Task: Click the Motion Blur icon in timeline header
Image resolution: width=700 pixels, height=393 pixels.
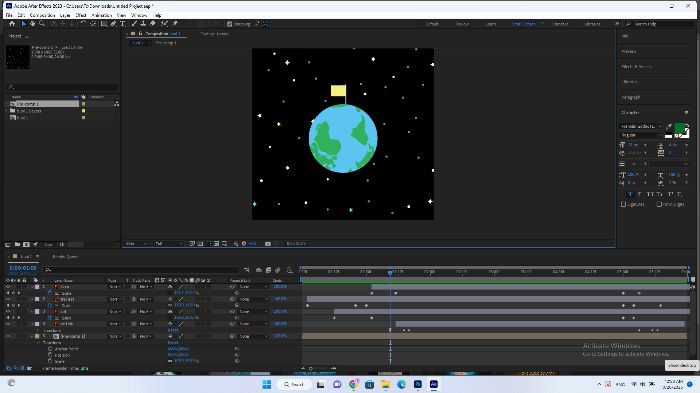Action: pos(278,270)
